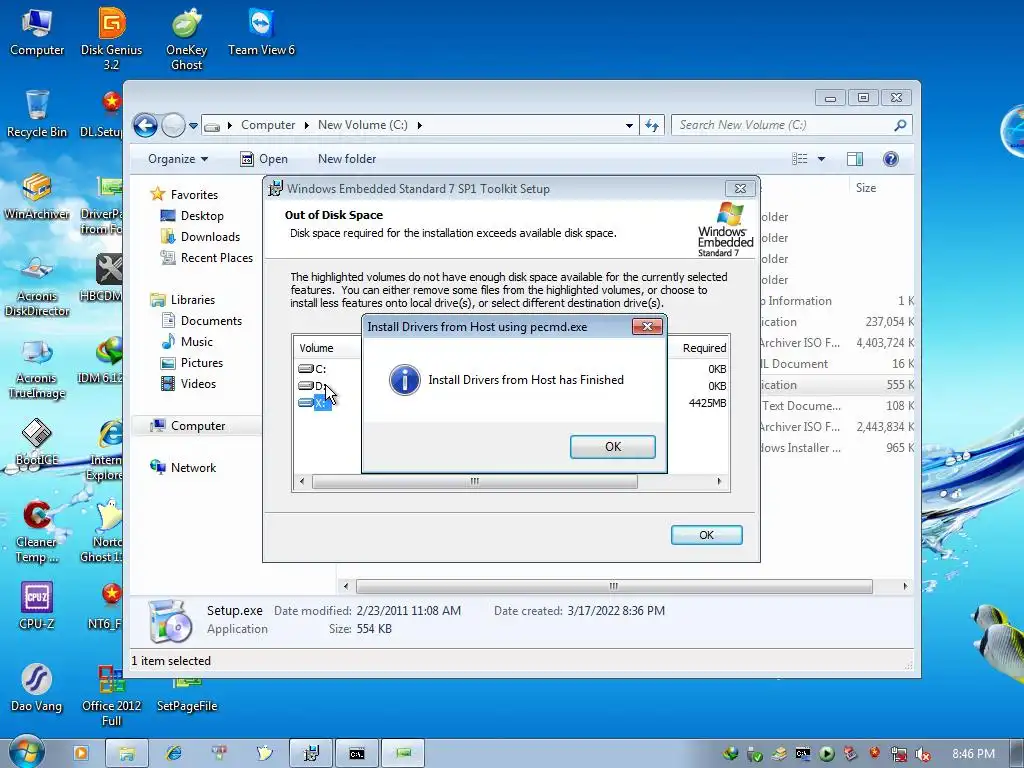Viewport: 1024px width, 768px height.
Task: Open the OneKey Ghost desktop icon
Action: click(x=187, y=39)
